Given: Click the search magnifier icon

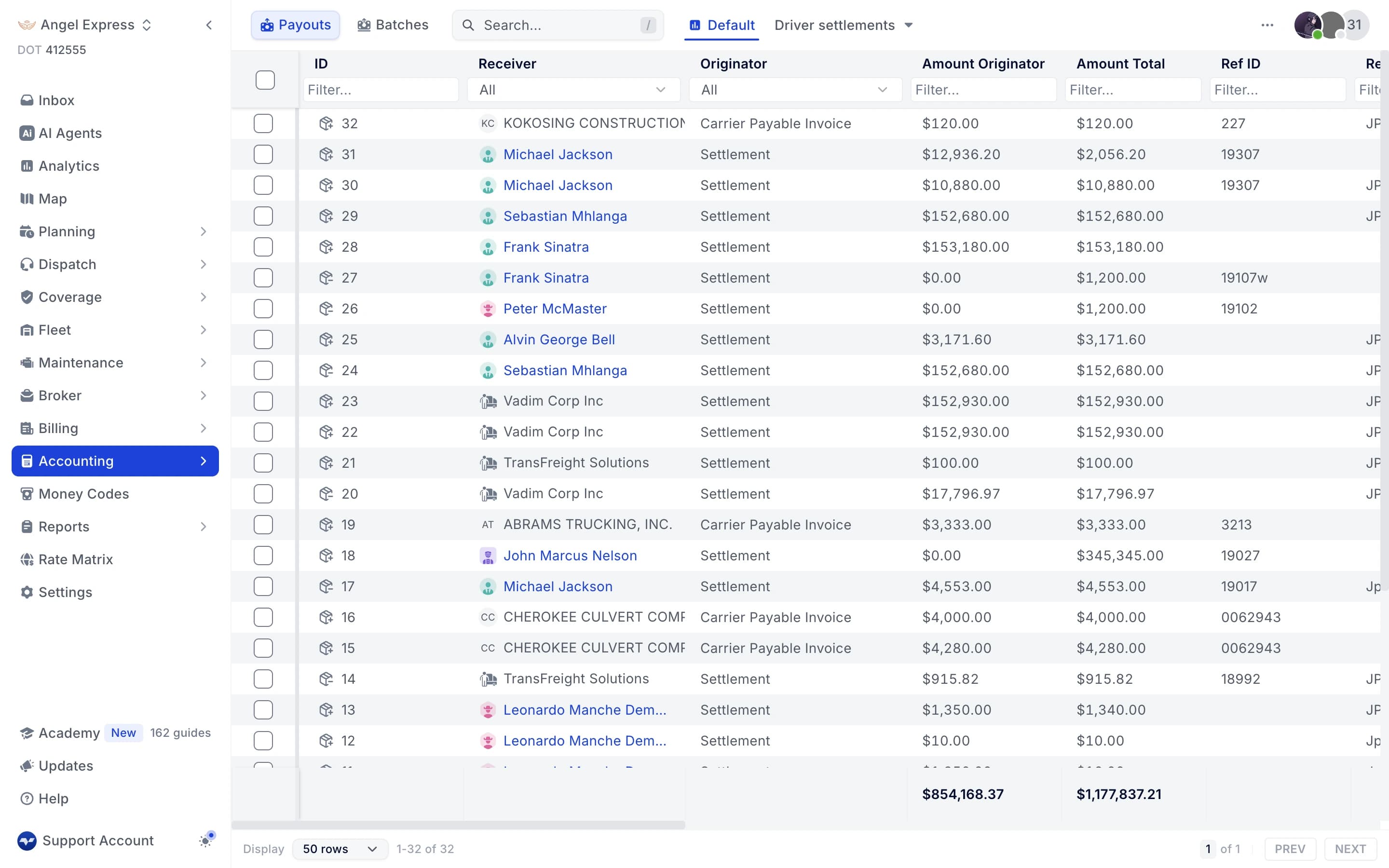Looking at the screenshot, I should [468, 25].
